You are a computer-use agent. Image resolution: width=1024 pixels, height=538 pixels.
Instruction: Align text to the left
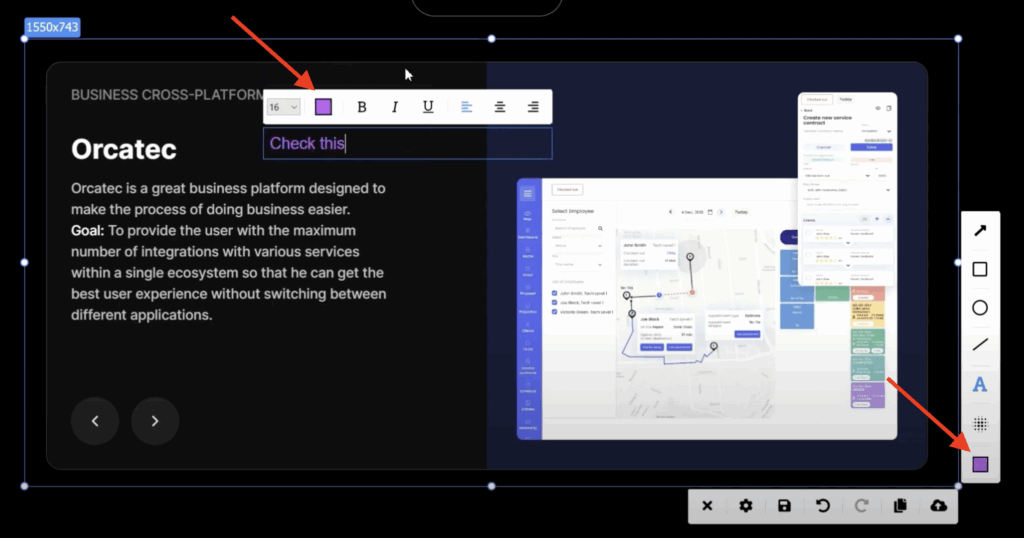[x=466, y=107]
